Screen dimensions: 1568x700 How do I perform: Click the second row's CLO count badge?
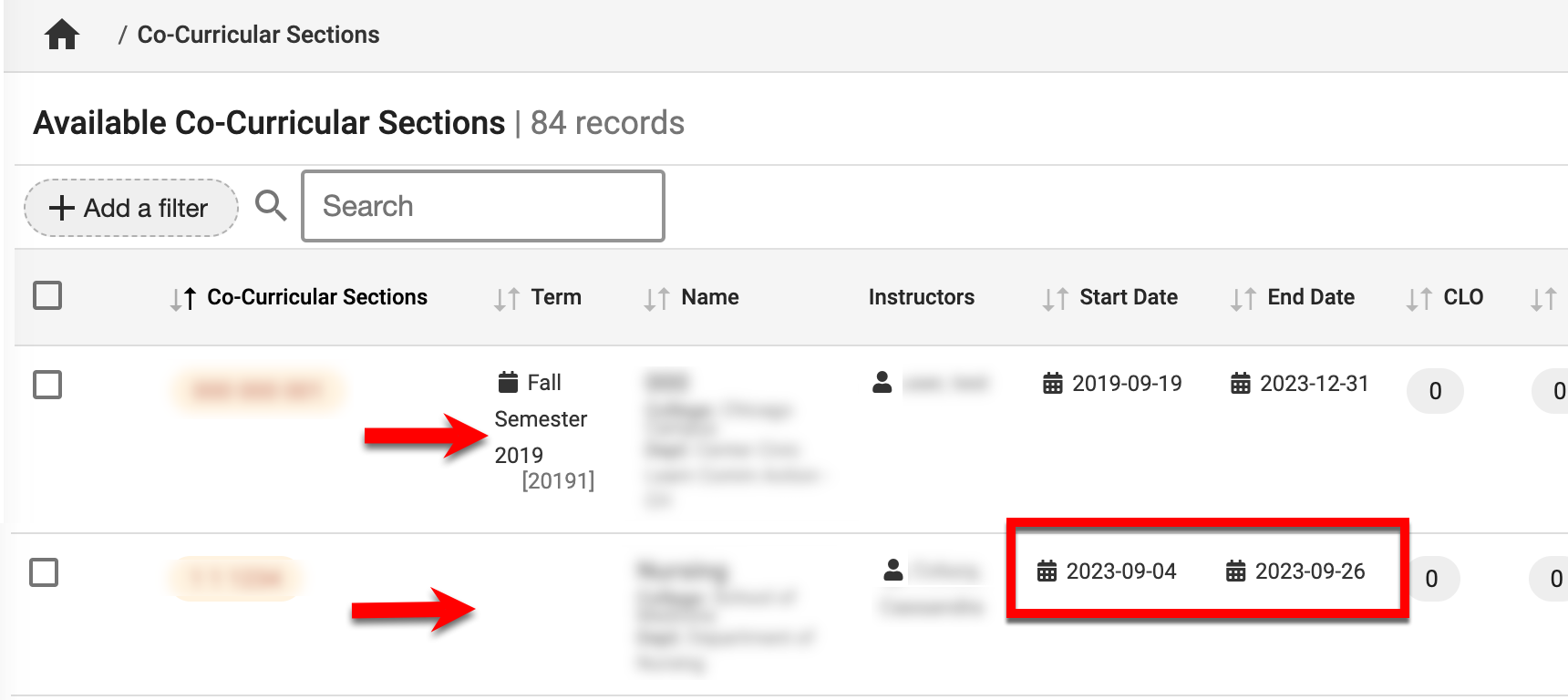(1431, 579)
